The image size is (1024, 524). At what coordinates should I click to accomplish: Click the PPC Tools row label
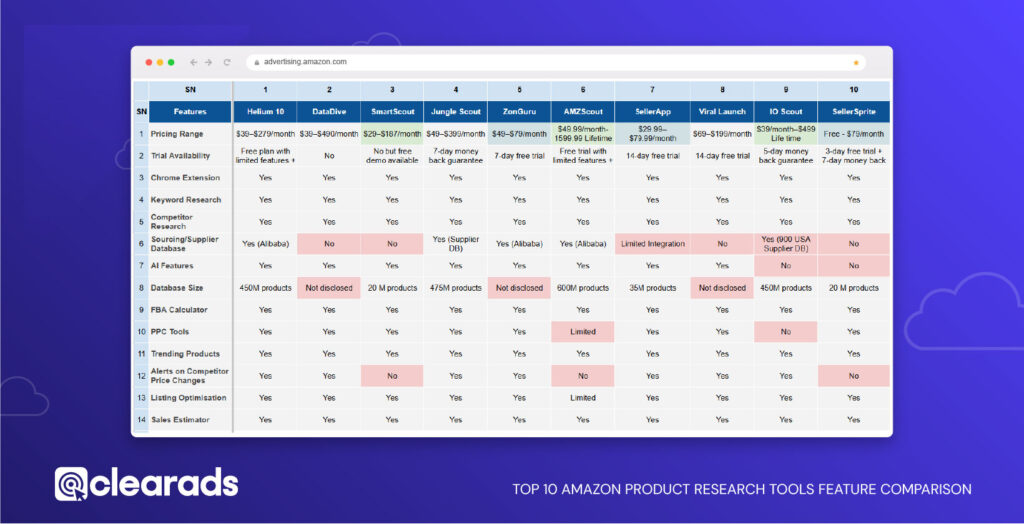190,332
